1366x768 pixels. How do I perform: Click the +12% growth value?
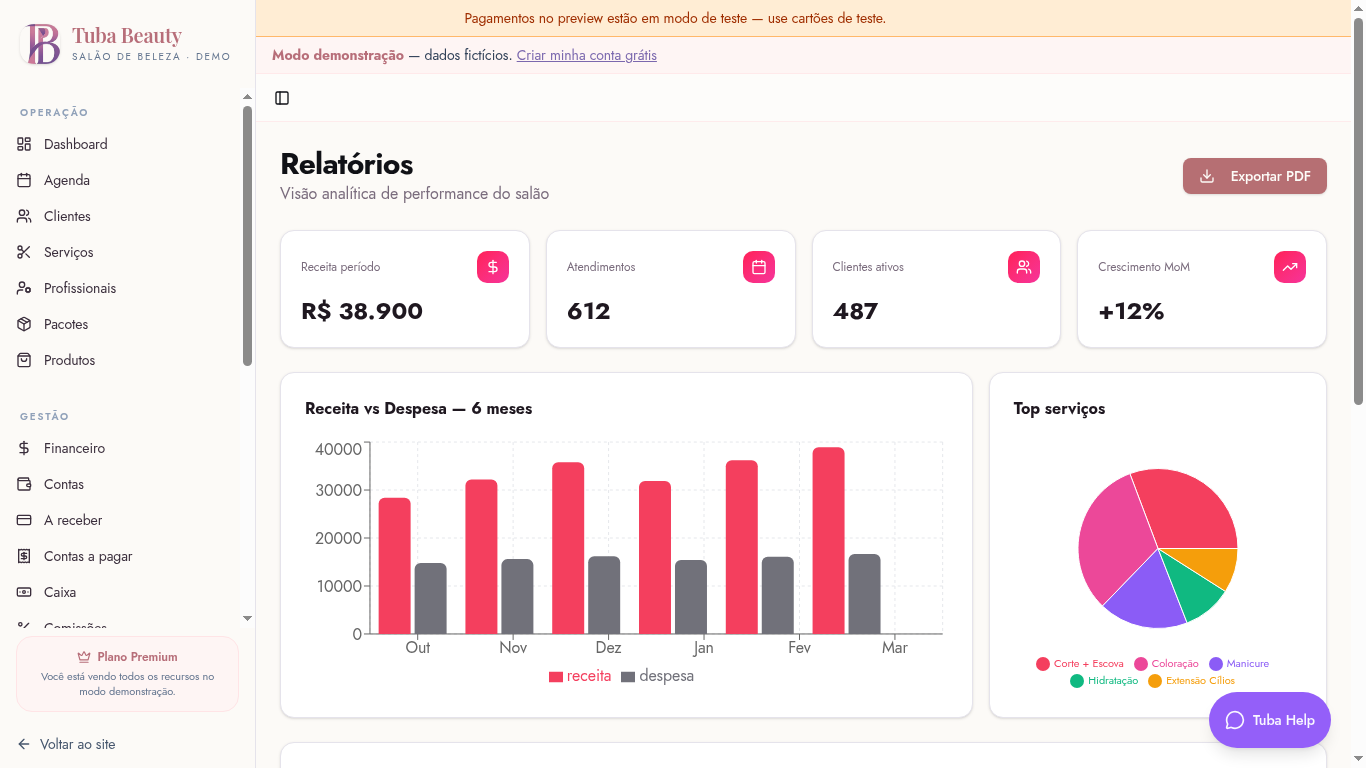pyautogui.click(x=1131, y=311)
